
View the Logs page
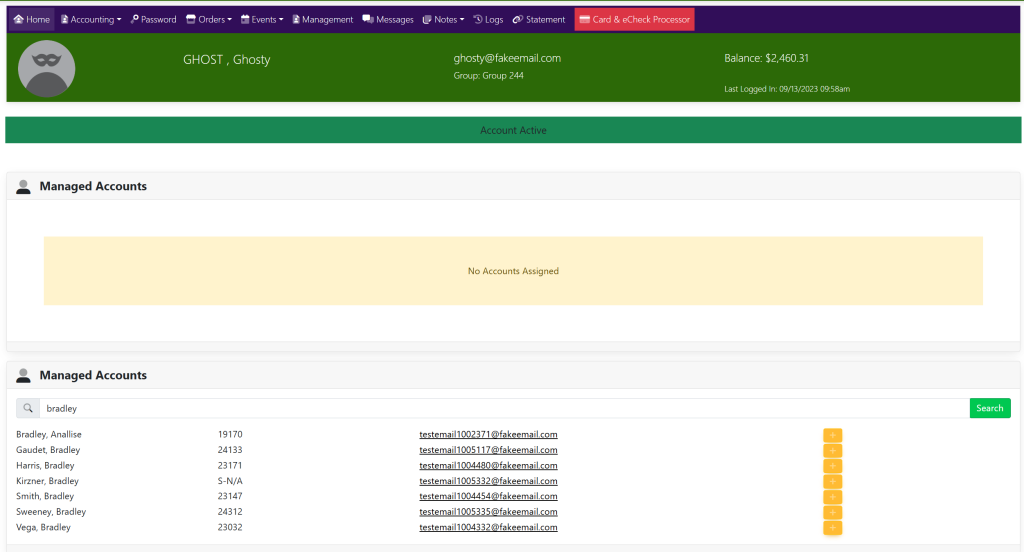(488, 20)
